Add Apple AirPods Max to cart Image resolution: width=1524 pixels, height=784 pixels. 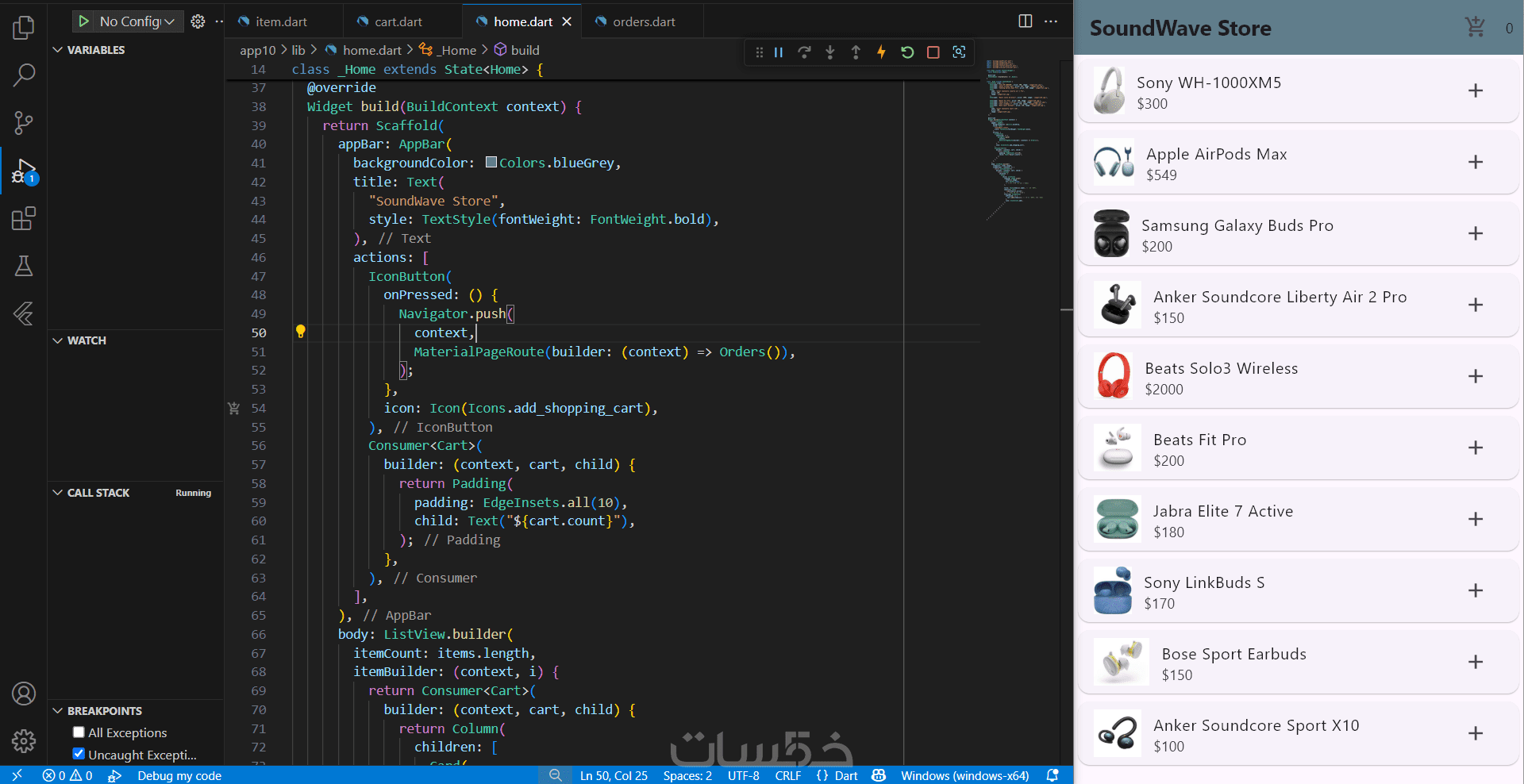click(1476, 162)
